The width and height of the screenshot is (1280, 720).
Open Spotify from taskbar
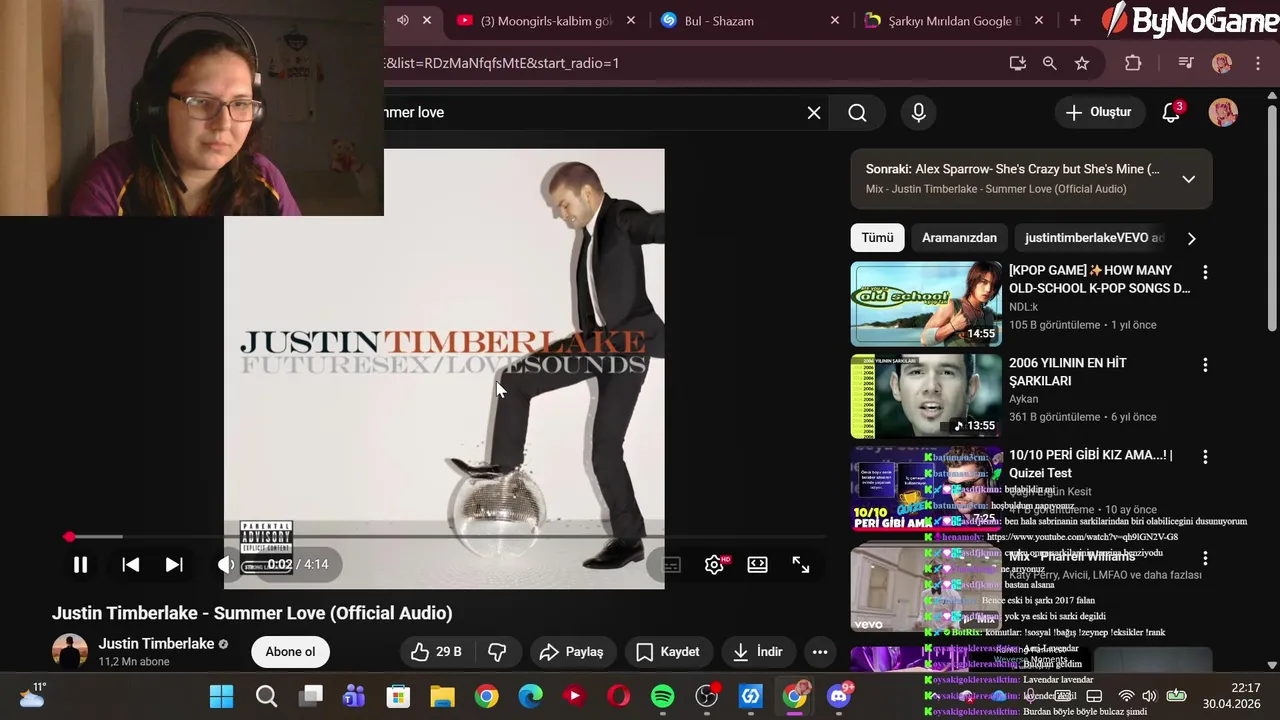(662, 696)
